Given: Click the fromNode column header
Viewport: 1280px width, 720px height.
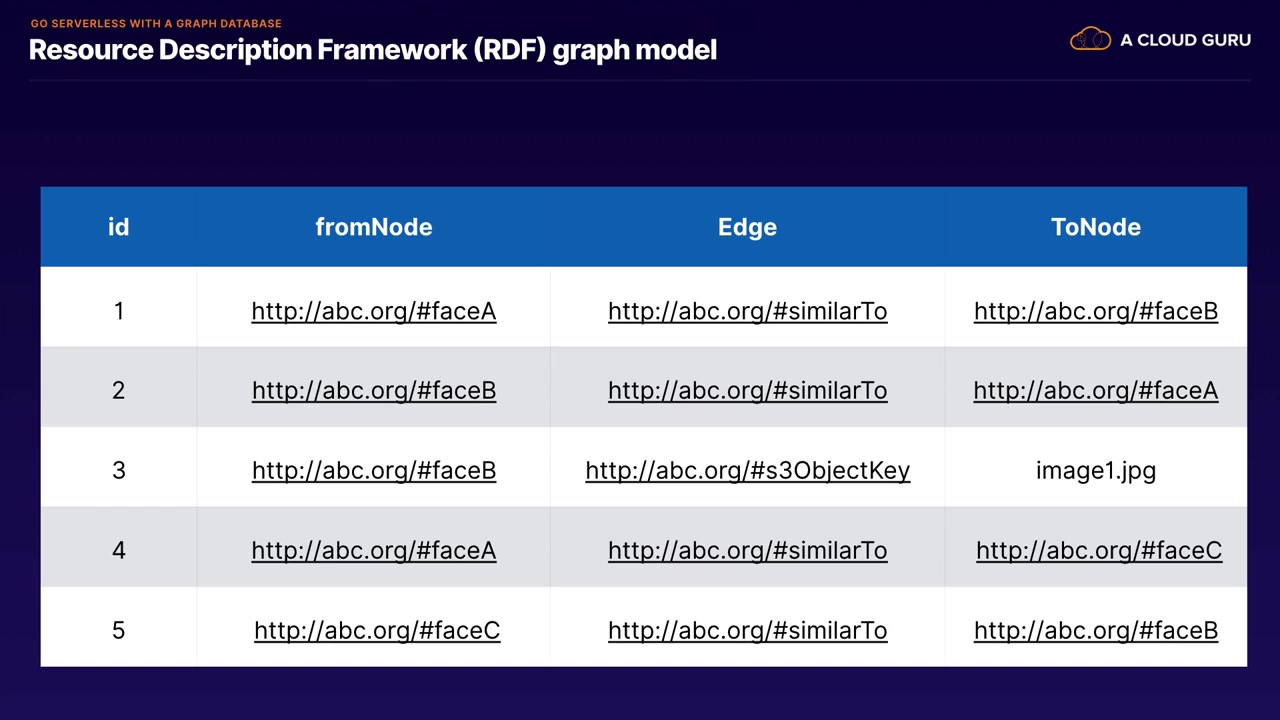Looking at the screenshot, I should tap(373, 227).
